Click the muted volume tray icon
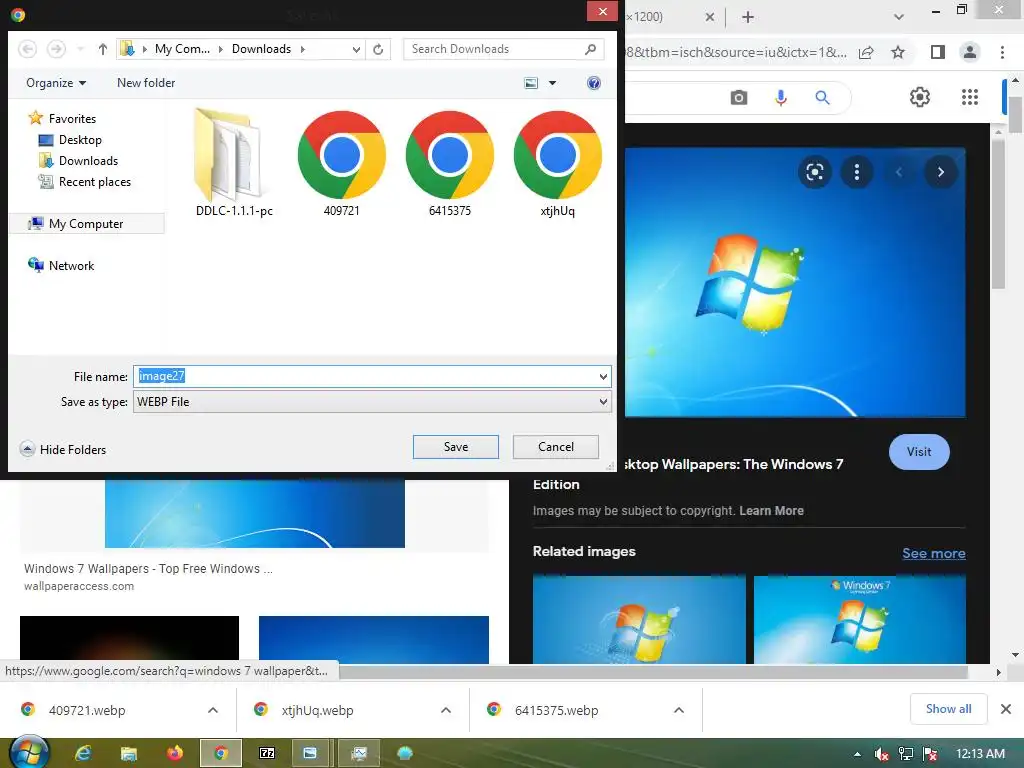This screenshot has width=1024, height=768. coord(881,754)
